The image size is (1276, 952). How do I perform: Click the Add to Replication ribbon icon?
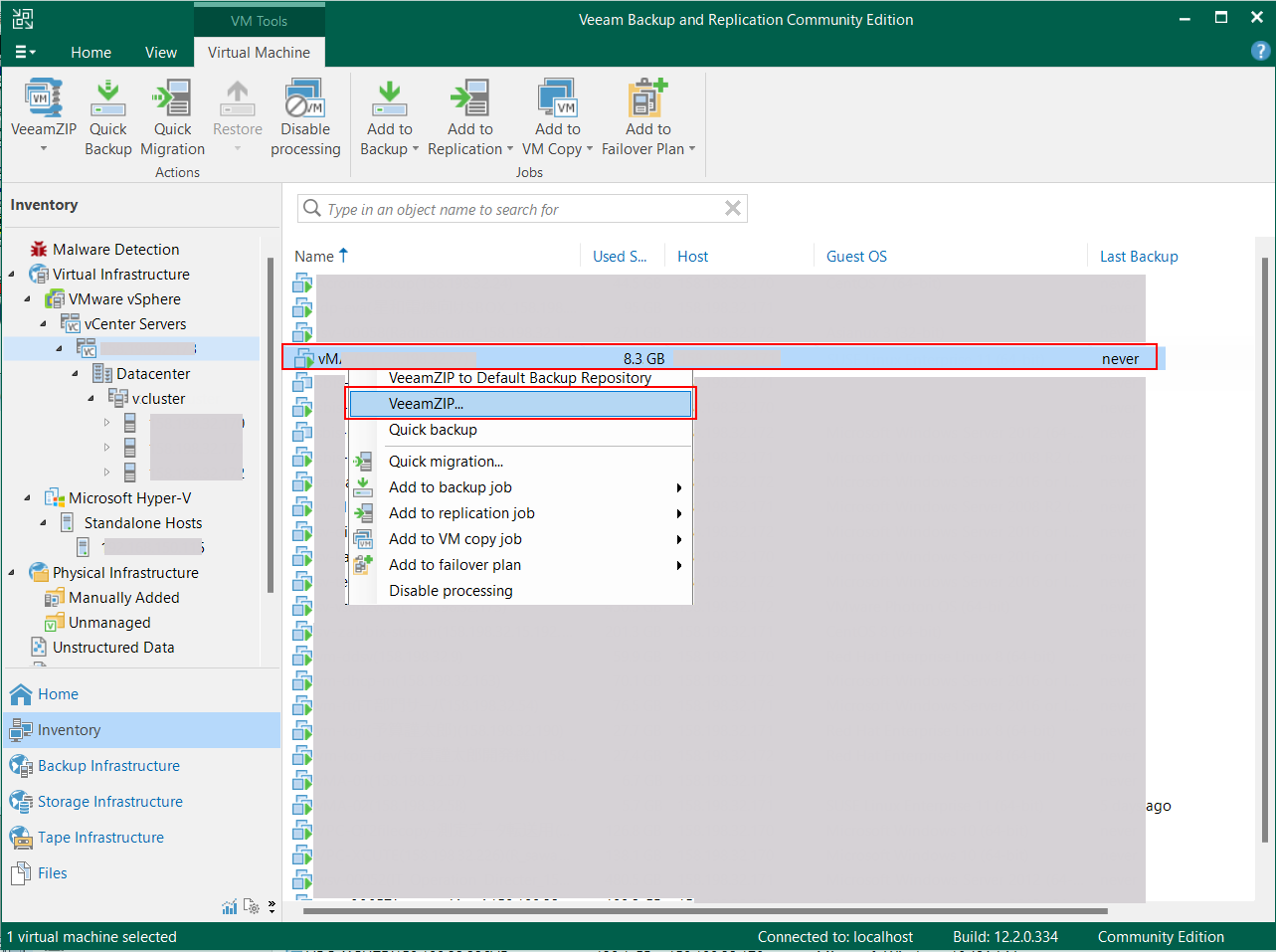tap(469, 98)
